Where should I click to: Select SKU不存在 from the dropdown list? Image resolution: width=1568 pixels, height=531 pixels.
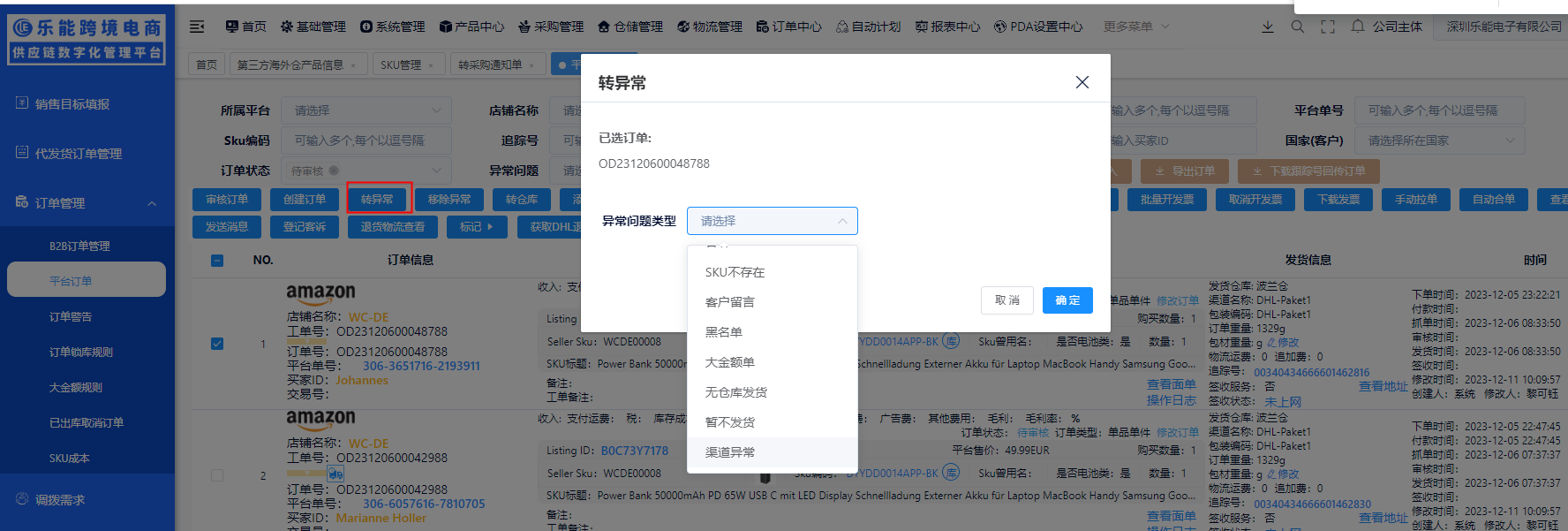pos(772,272)
